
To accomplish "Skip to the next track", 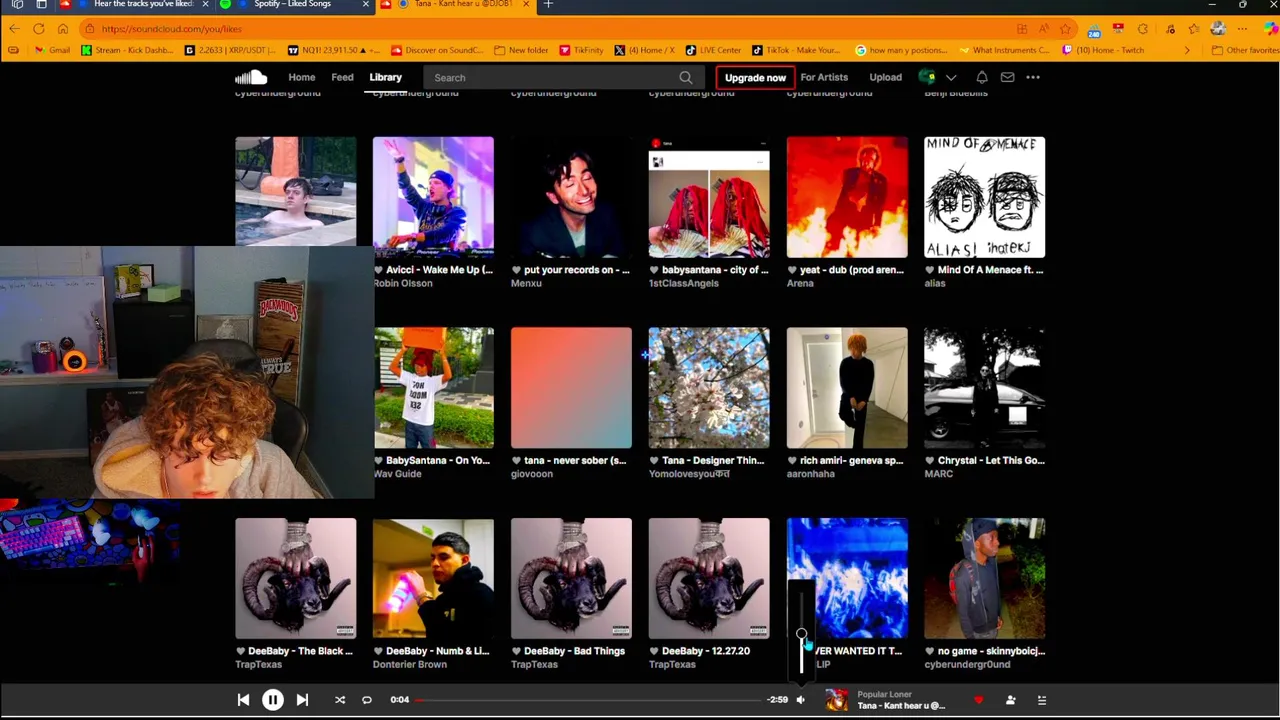I will [x=302, y=700].
